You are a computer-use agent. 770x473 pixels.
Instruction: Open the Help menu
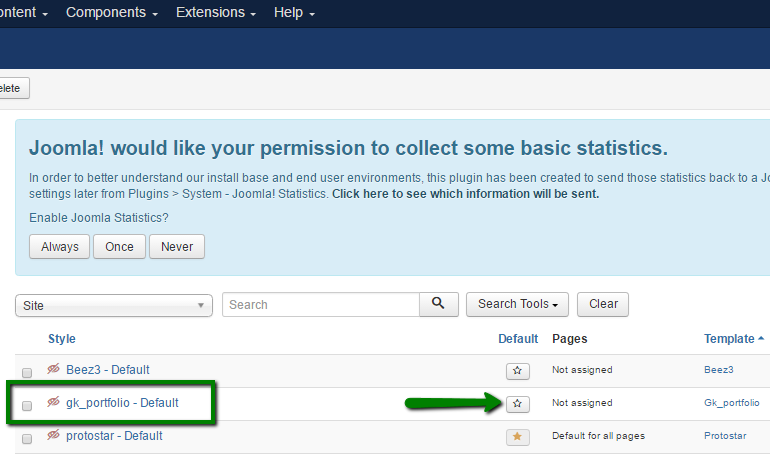pos(294,12)
